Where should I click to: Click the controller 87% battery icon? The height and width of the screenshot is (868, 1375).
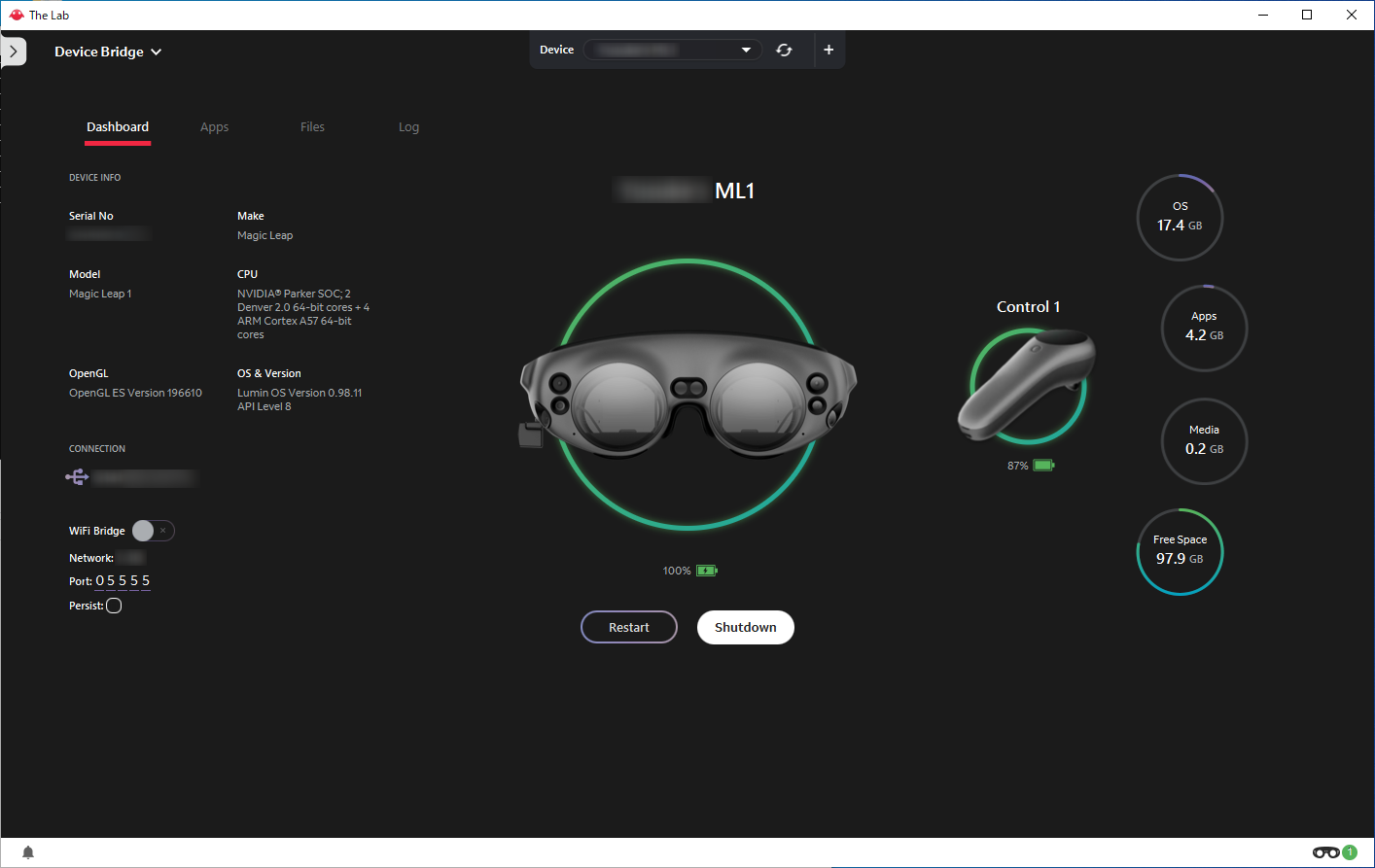click(1043, 466)
